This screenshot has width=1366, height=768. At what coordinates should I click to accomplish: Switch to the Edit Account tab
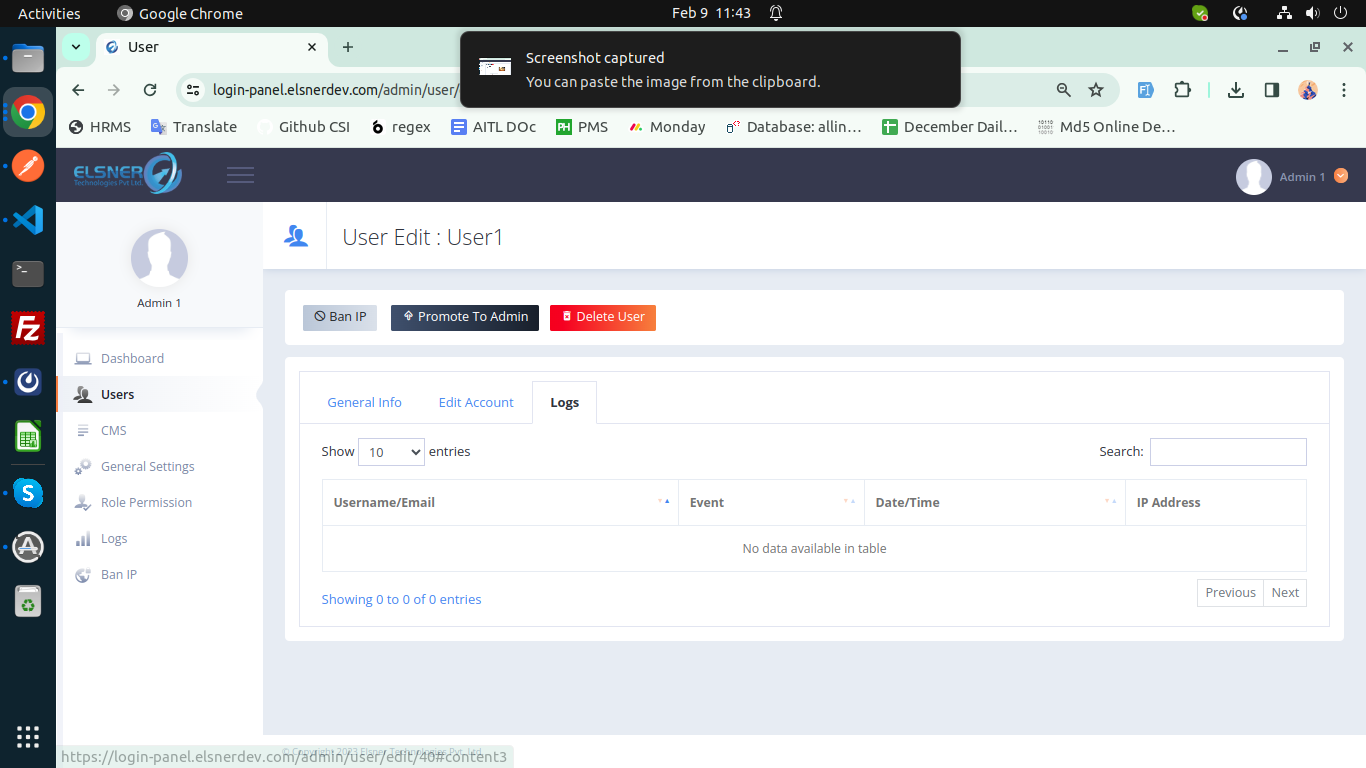(476, 402)
